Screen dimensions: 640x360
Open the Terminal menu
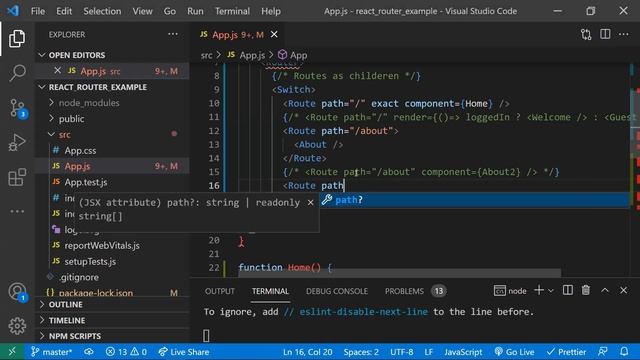pyautogui.click(x=232, y=11)
